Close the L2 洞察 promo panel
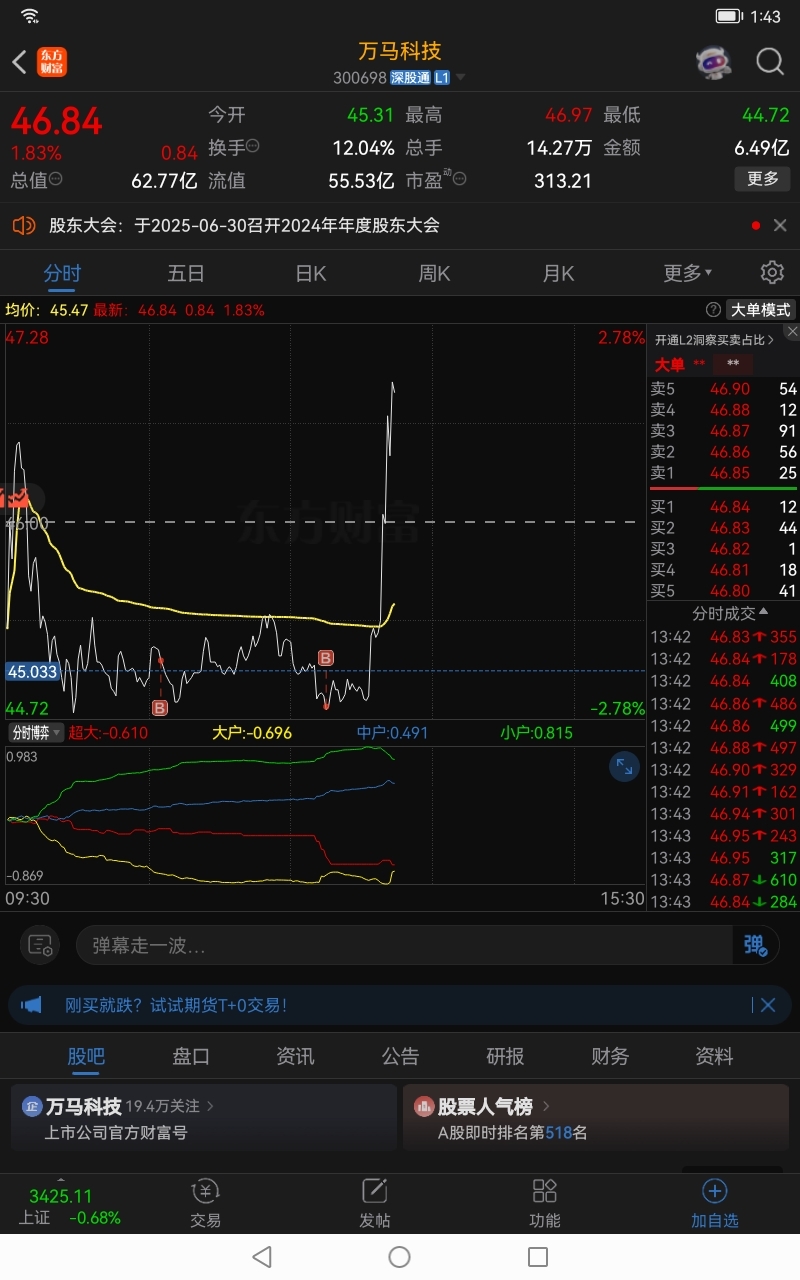Viewport: 800px width, 1280px height. coord(791,331)
